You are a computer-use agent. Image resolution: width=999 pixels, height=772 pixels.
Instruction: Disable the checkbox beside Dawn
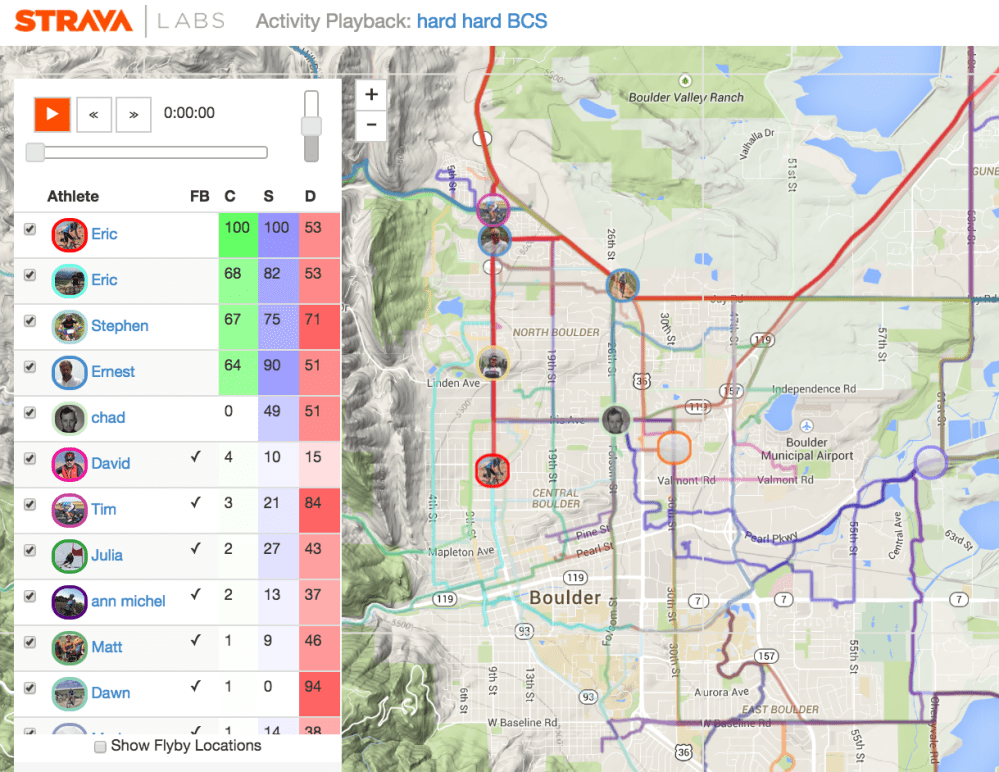pyautogui.click(x=29, y=688)
